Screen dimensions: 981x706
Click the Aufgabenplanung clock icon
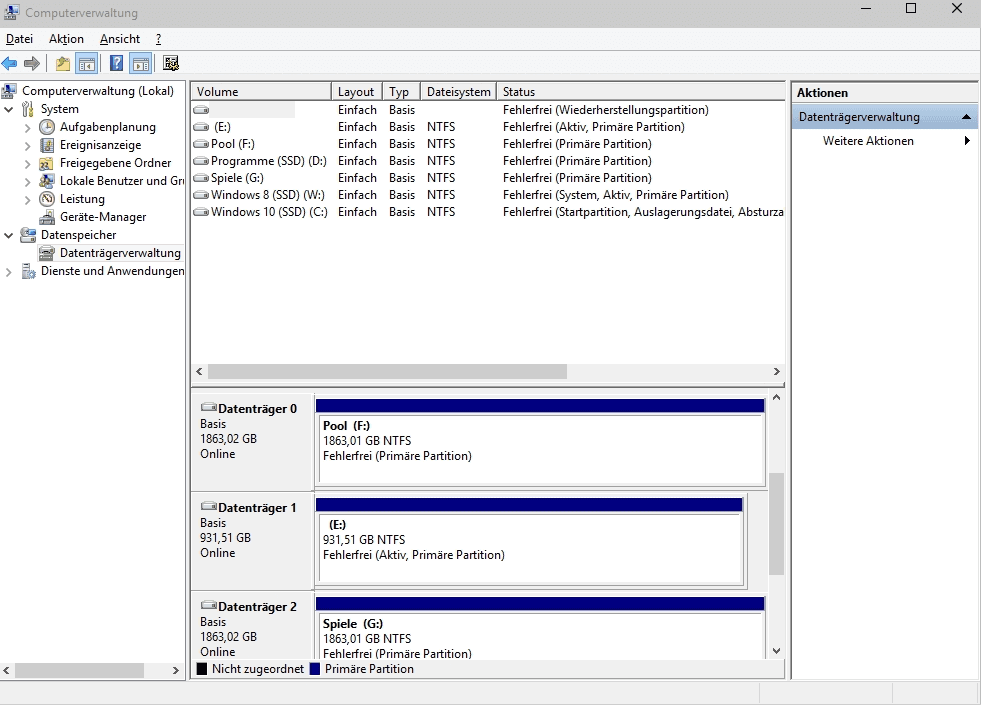(47, 127)
